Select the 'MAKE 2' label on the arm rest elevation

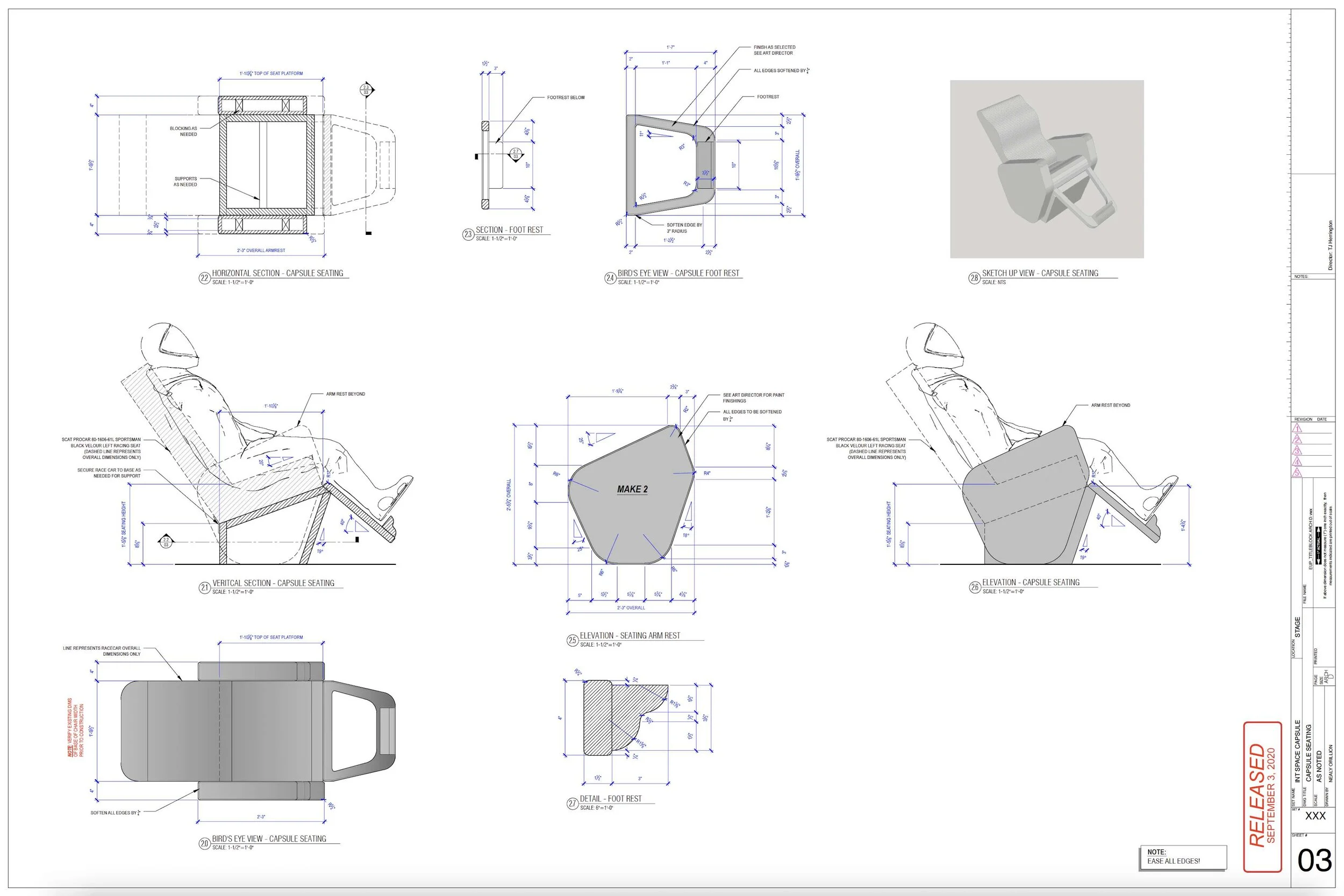[x=632, y=489]
